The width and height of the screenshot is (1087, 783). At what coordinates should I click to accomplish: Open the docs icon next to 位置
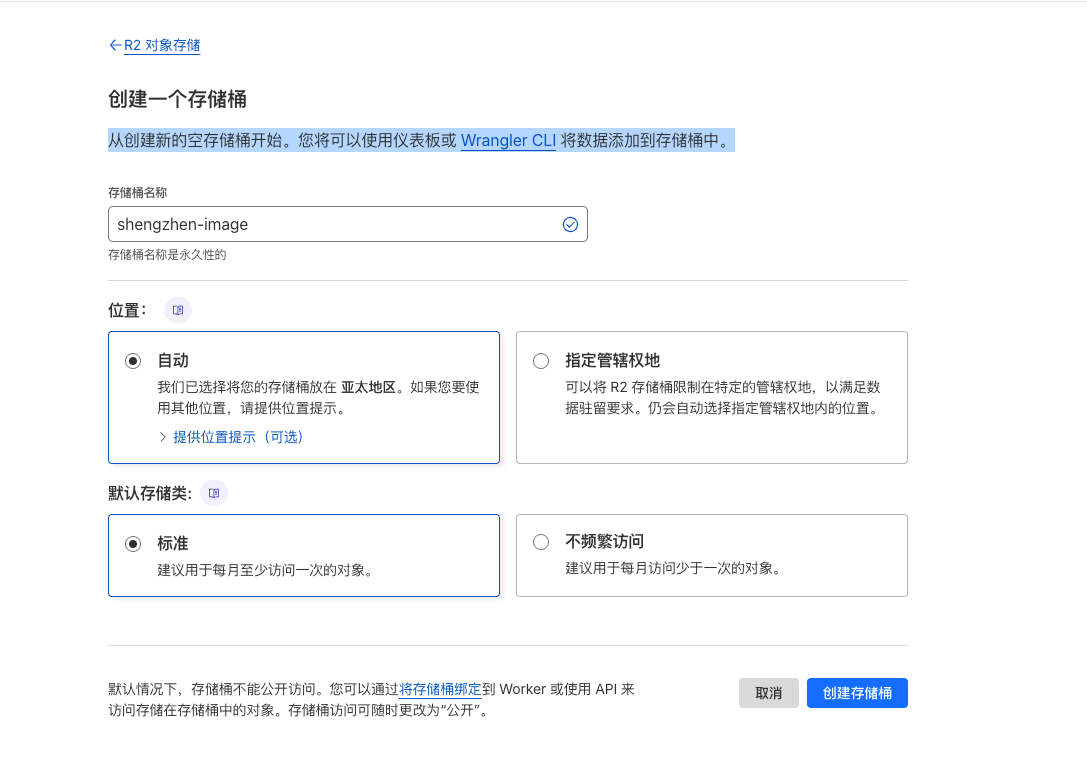point(177,310)
